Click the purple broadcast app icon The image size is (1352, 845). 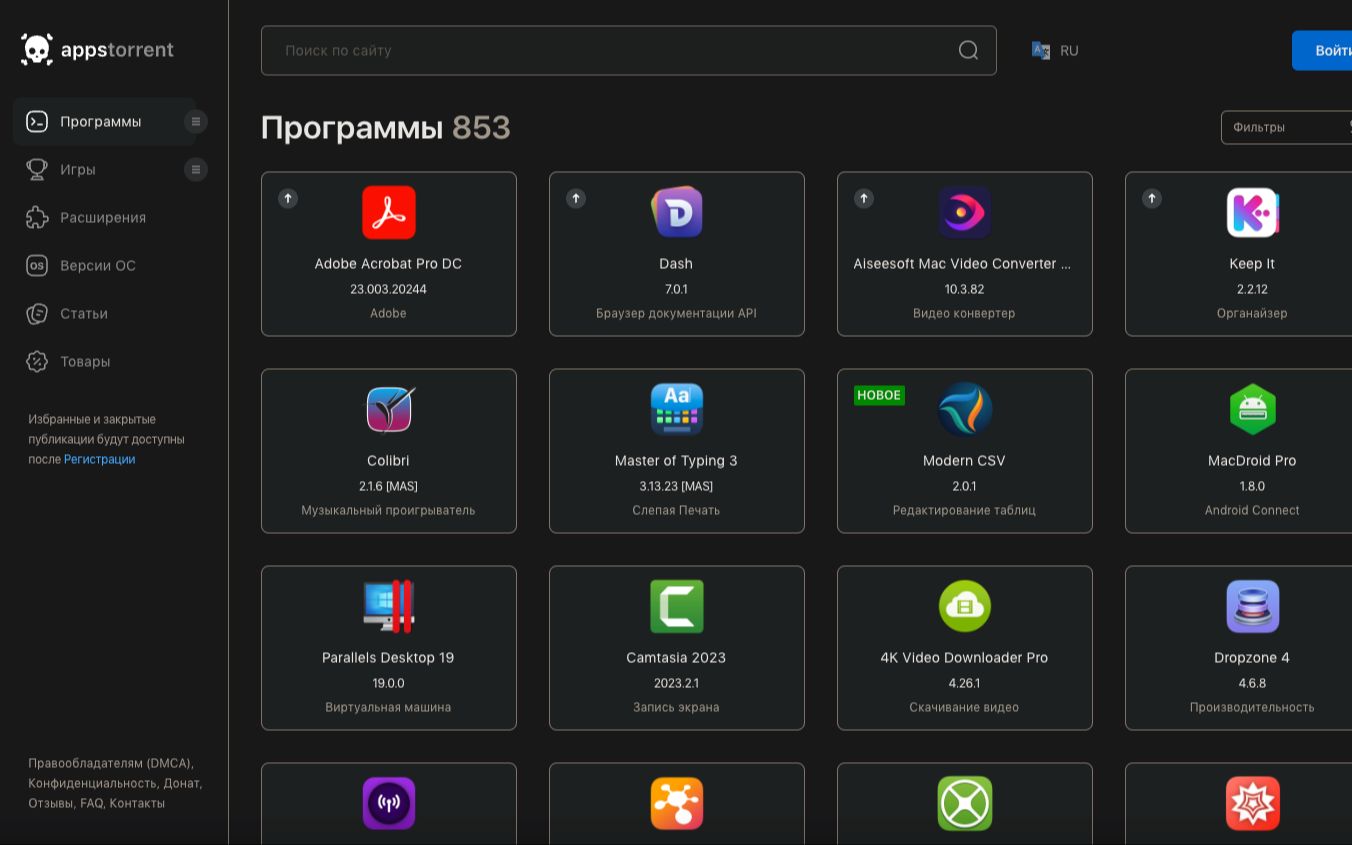[388, 803]
